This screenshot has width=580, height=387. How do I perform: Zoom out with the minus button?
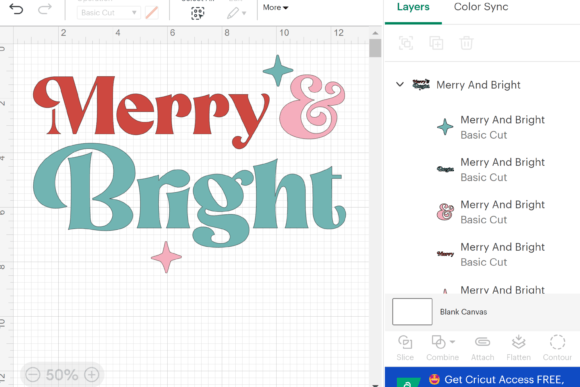(x=33, y=375)
